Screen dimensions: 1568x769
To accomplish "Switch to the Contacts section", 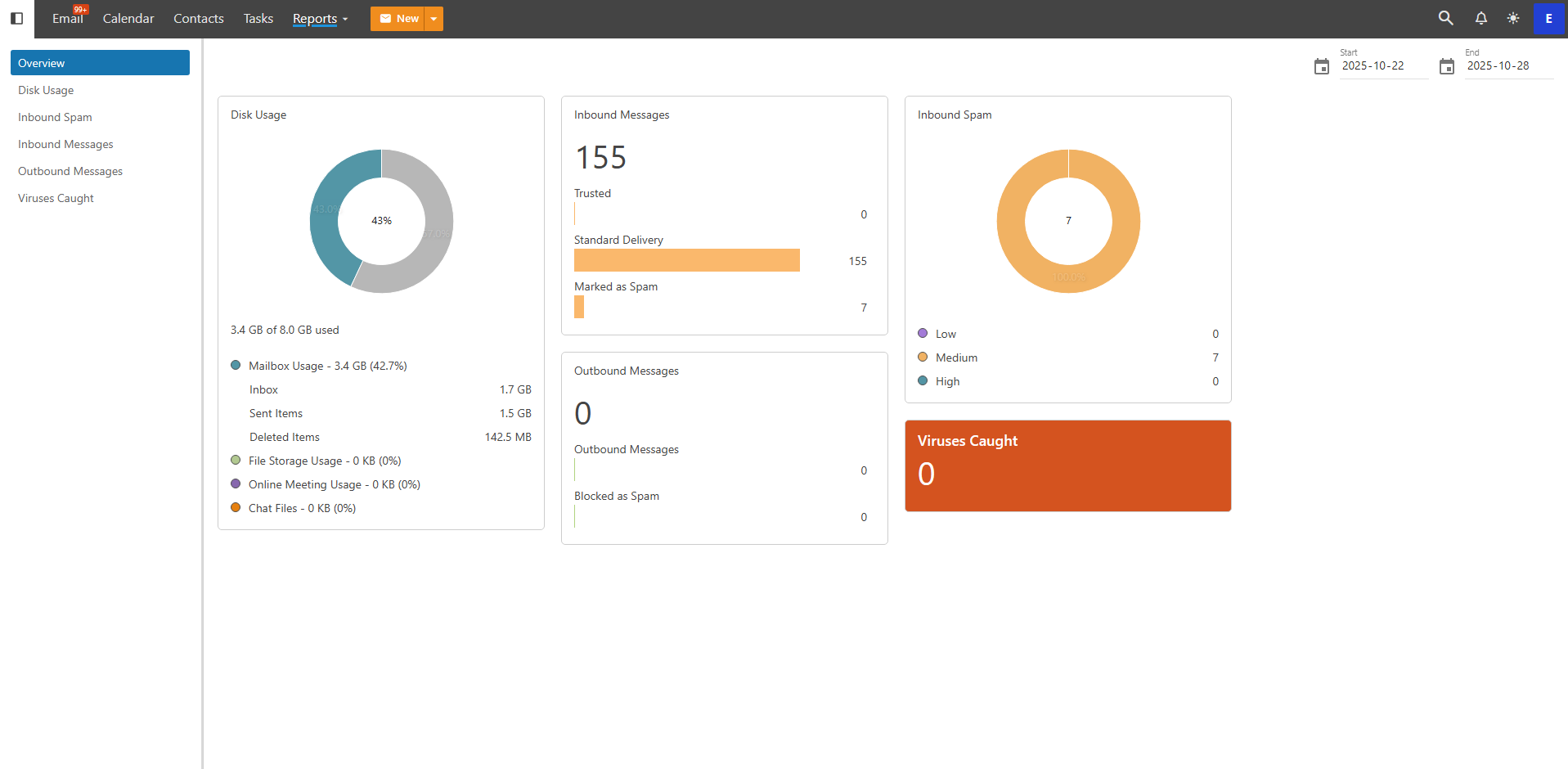I will click(x=199, y=19).
